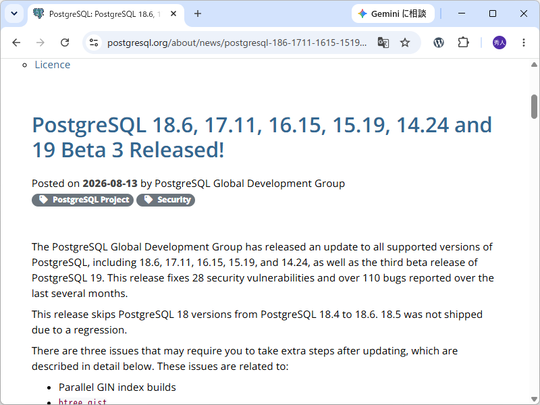This screenshot has width=540, height=405.
Task: Ask Gemini using the Gemini button
Action: 393,14
